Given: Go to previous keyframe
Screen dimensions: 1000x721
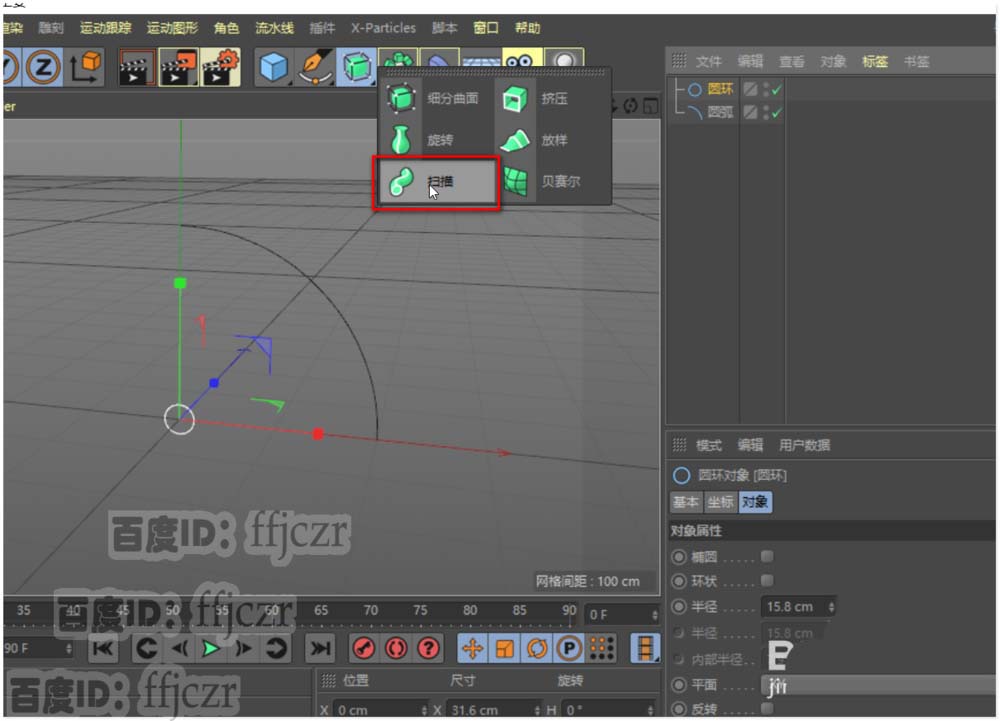Looking at the screenshot, I should tap(147, 649).
